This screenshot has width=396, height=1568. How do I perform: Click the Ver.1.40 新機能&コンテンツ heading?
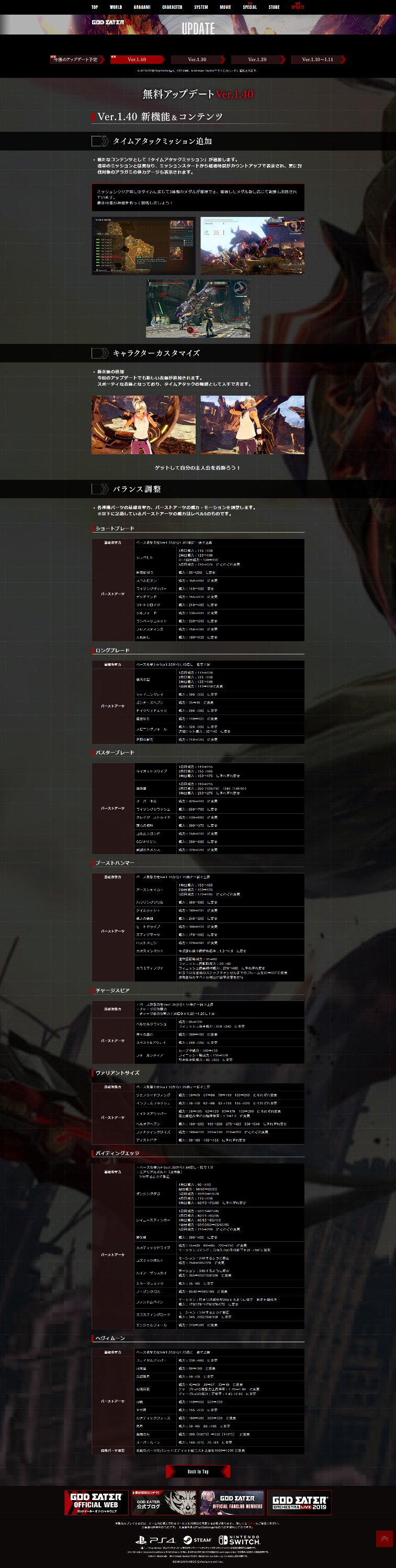(x=160, y=117)
